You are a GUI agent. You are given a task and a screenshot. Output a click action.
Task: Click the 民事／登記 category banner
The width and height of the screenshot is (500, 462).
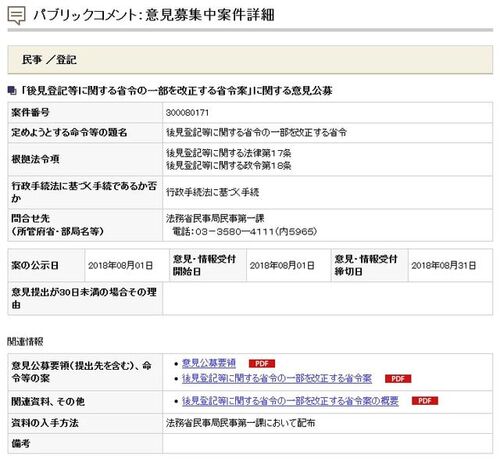pyautogui.click(x=250, y=60)
